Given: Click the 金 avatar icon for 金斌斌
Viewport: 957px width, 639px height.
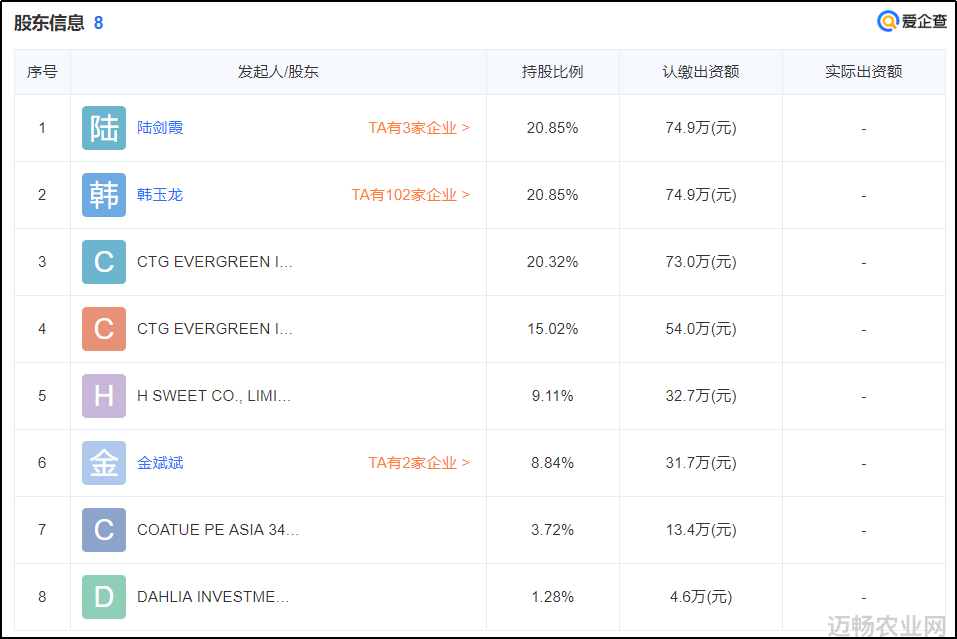Looking at the screenshot, I should (x=104, y=463).
